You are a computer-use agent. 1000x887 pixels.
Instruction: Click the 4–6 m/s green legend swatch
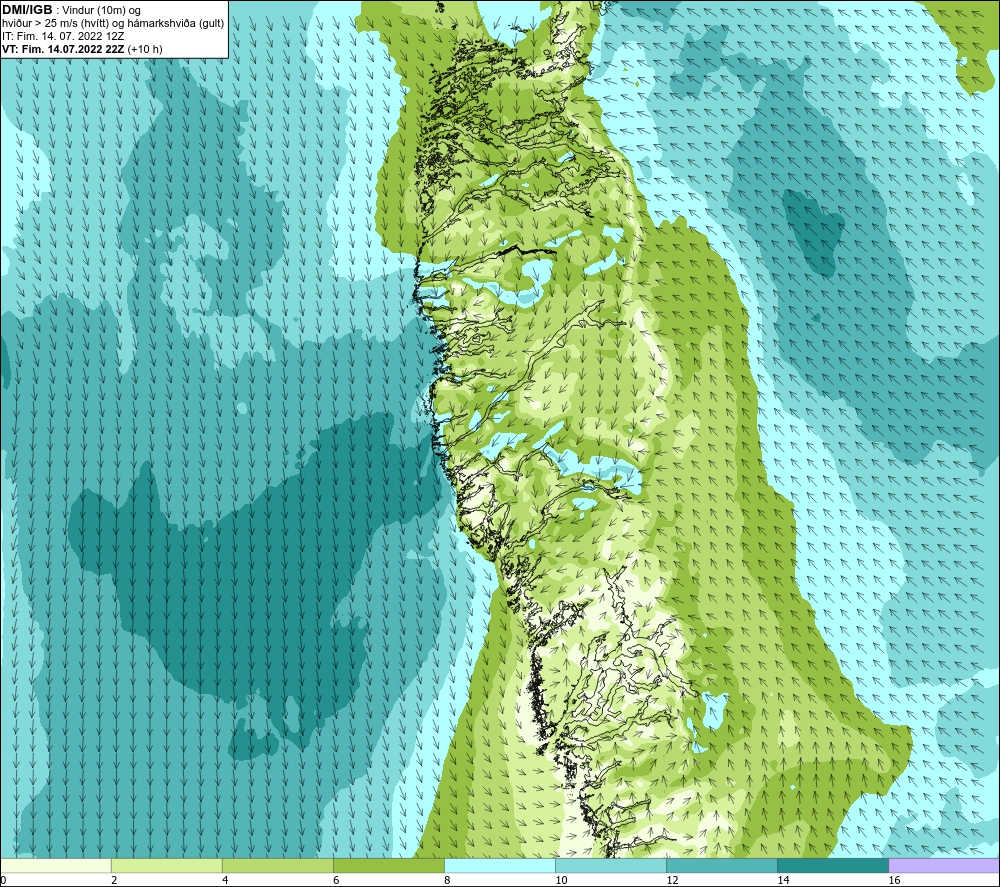pyautogui.click(x=277, y=865)
